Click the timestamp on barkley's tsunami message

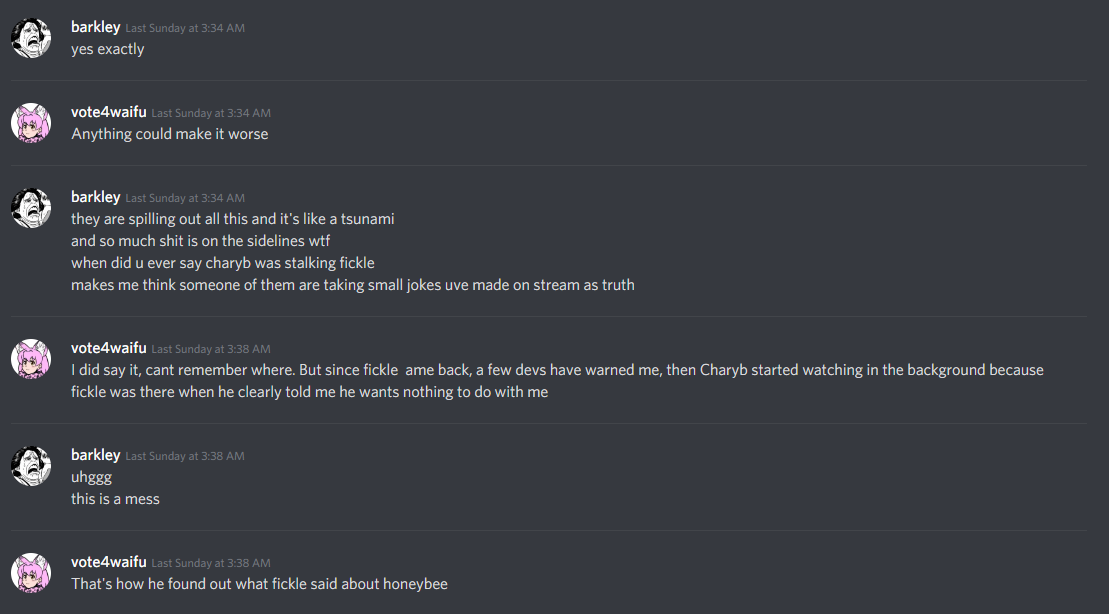(185, 198)
